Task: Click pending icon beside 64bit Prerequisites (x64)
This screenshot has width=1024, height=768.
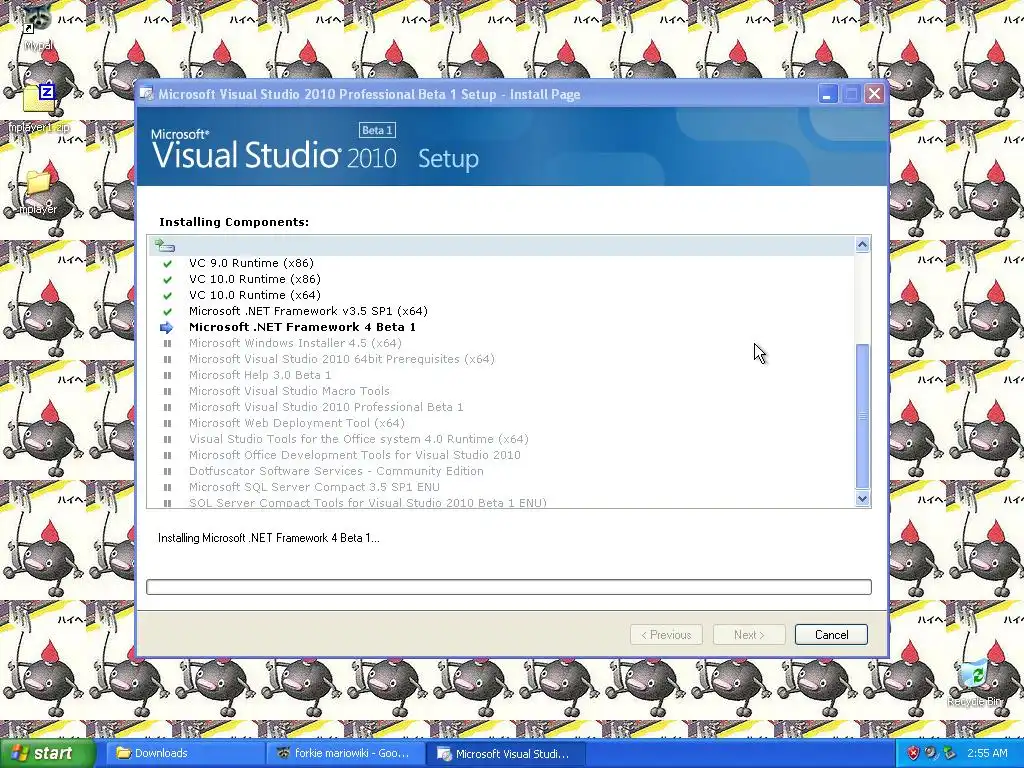Action: pyautogui.click(x=167, y=359)
